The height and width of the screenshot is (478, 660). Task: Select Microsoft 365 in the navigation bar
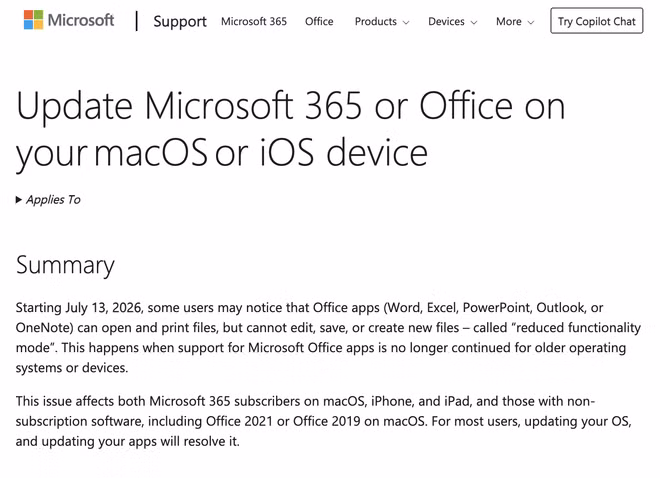(x=254, y=21)
